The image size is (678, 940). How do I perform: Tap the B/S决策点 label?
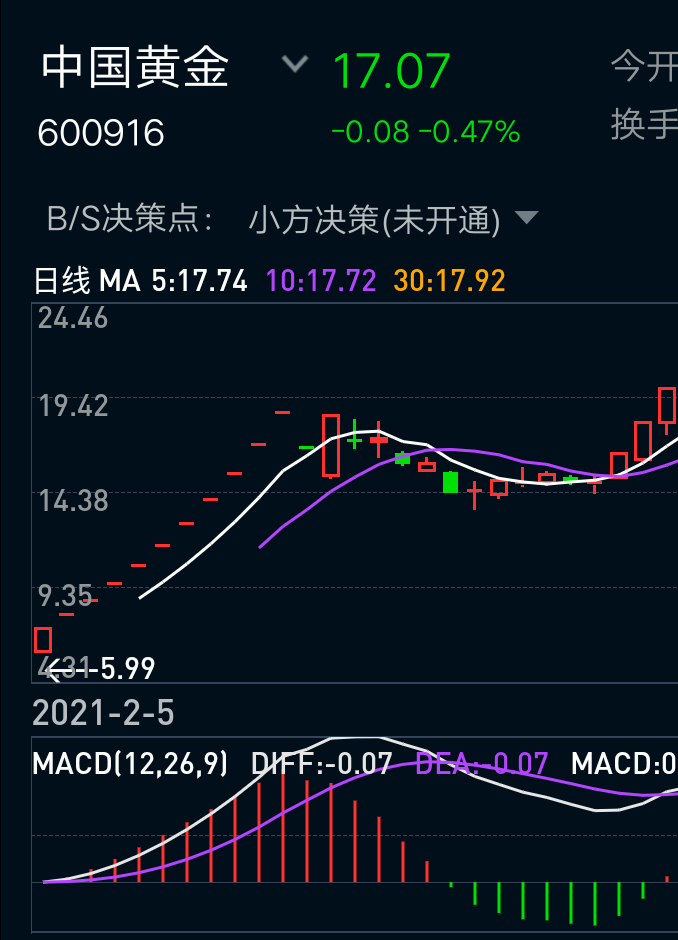pos(129,218)
